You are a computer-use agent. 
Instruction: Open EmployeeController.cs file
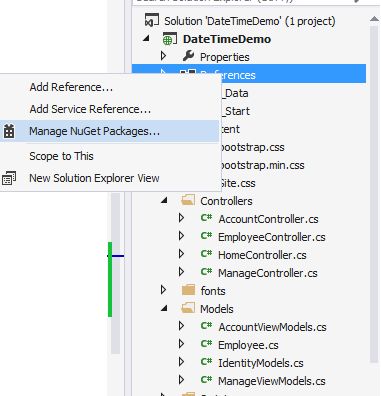coord(272,237)
